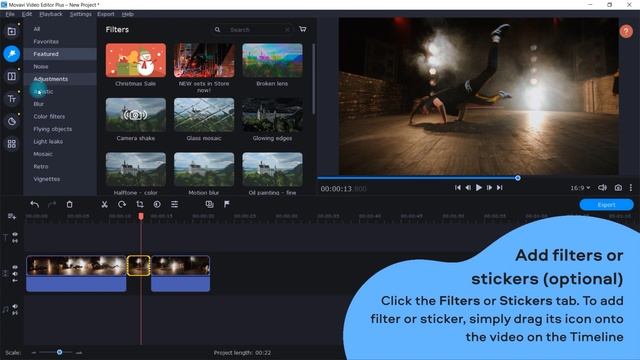Image resolution: width=640 pixels, height=360 pixels.
Task: Select the Filters tab icon in sidebar
Action: [x=11, y=53]
